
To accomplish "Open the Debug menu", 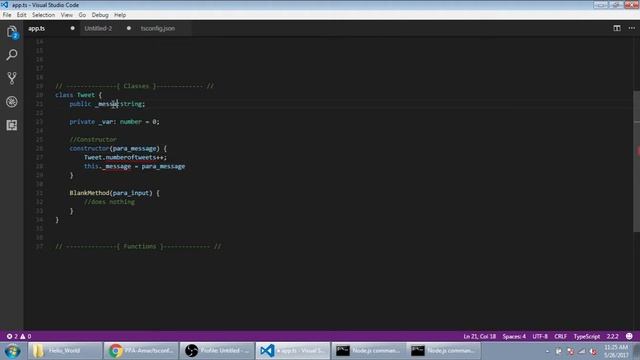I will (100, 15).
